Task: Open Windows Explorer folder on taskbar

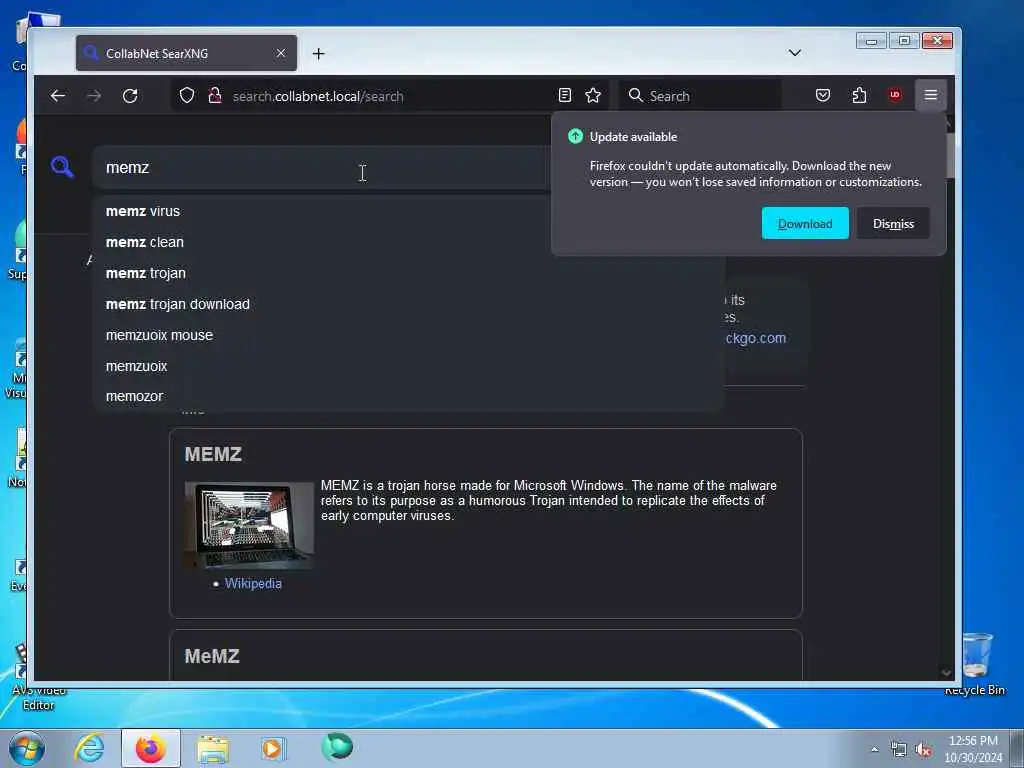Action: pos(213,749)
